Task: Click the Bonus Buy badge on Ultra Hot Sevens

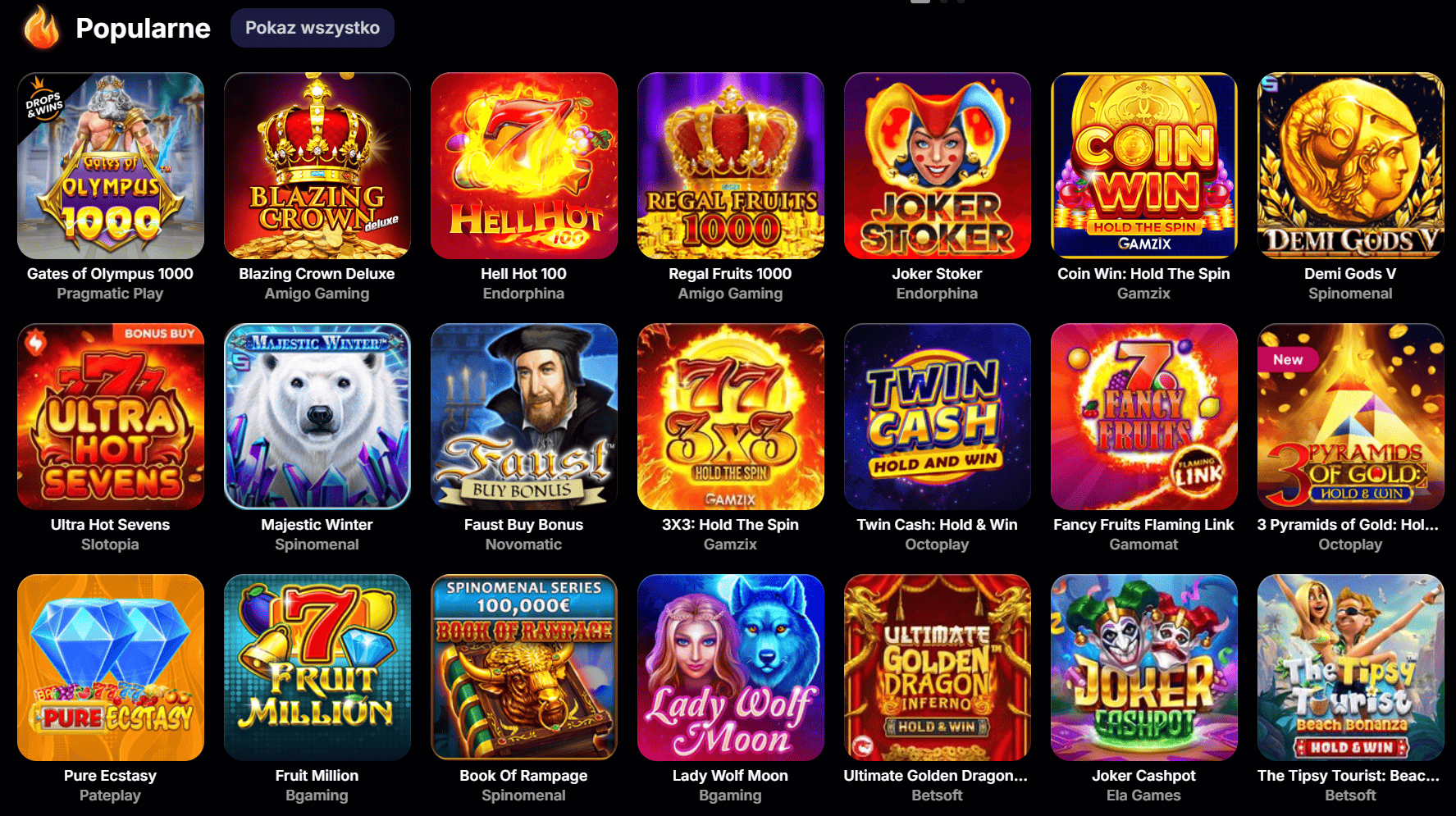Action: (x=159, y=334)
